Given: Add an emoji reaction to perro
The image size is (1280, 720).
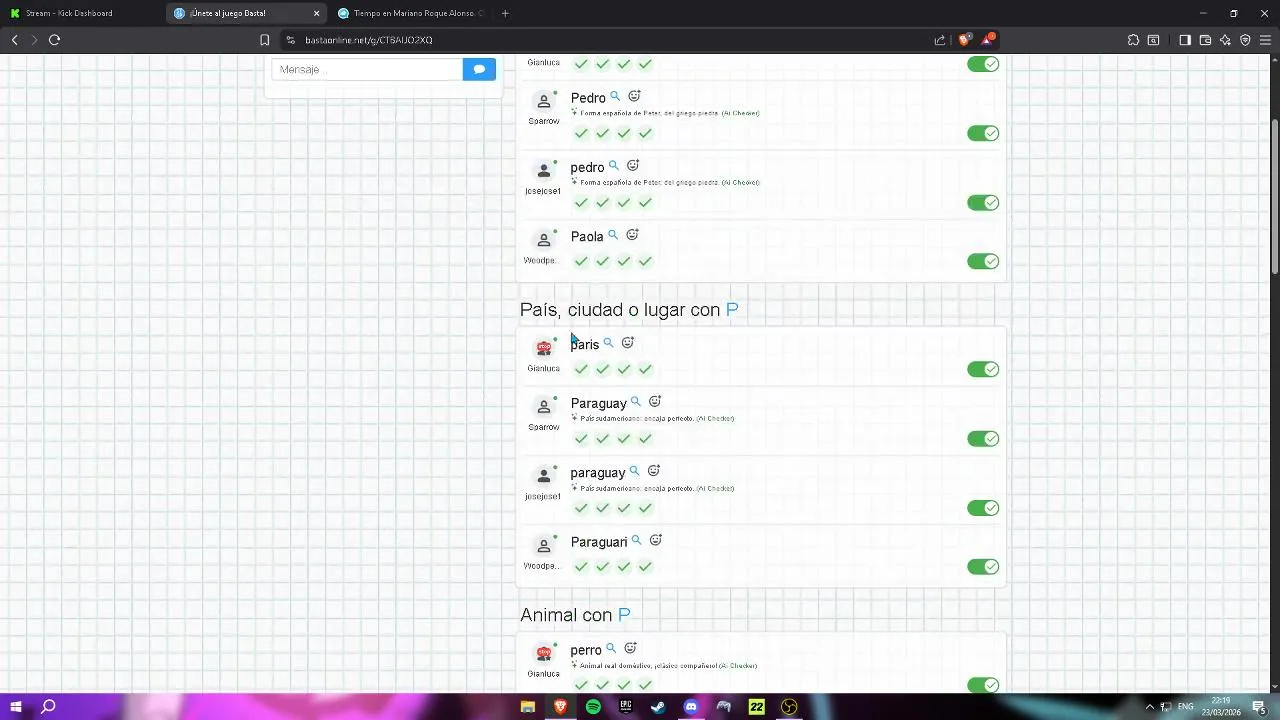Looking at the screenshot, I should point(630,649).
